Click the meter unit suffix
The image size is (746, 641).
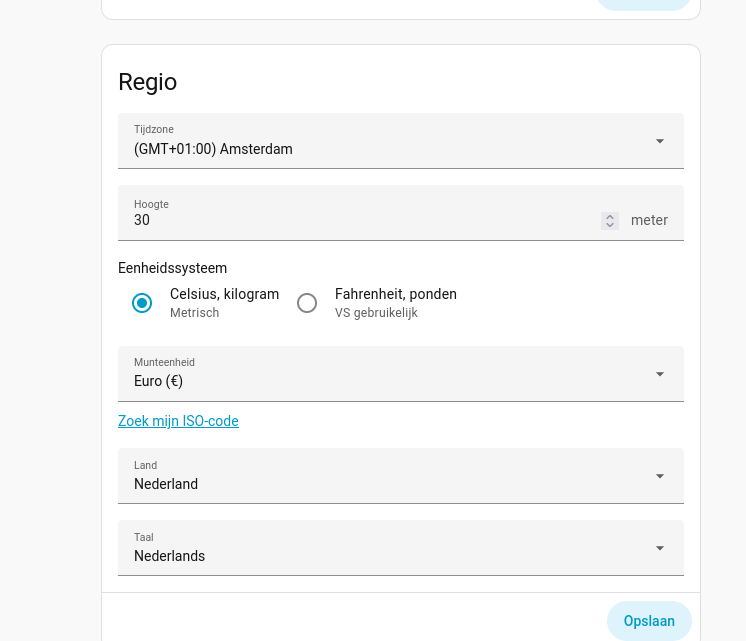point(649,220)
